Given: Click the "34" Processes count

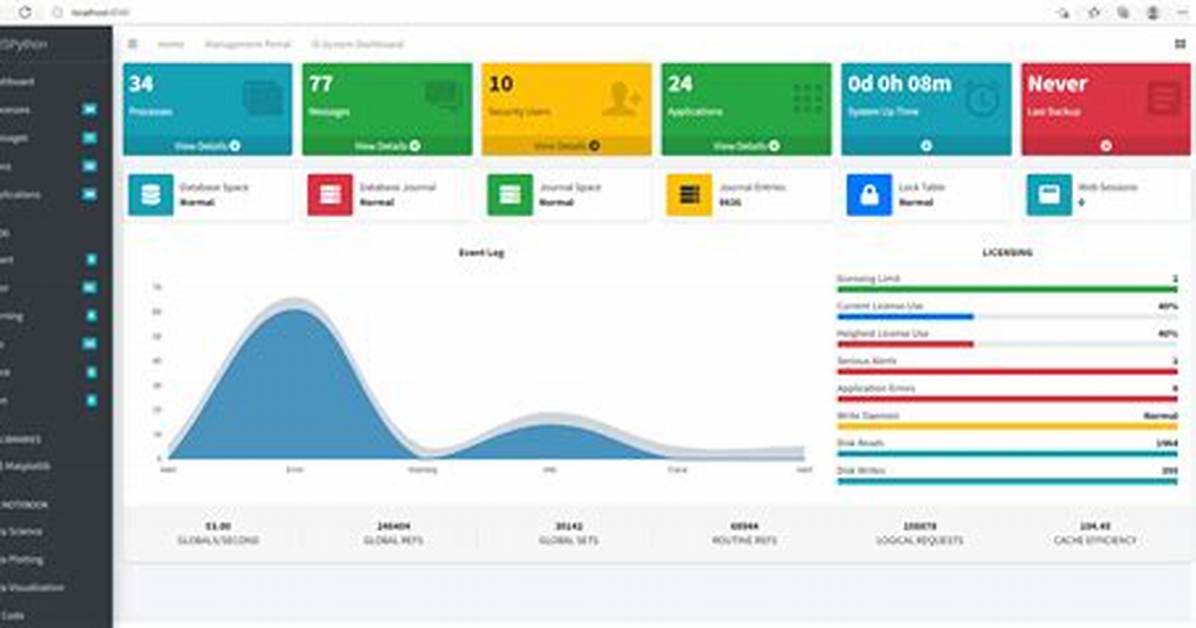Looking at the screenshot, I should pyautogui.click(x=141, y=84).
